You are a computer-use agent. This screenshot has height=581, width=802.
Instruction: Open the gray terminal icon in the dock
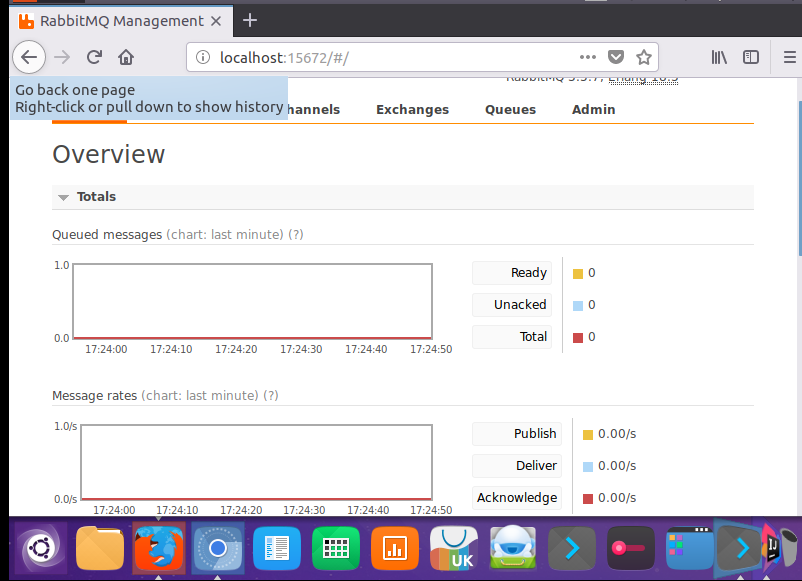(572, 548)
